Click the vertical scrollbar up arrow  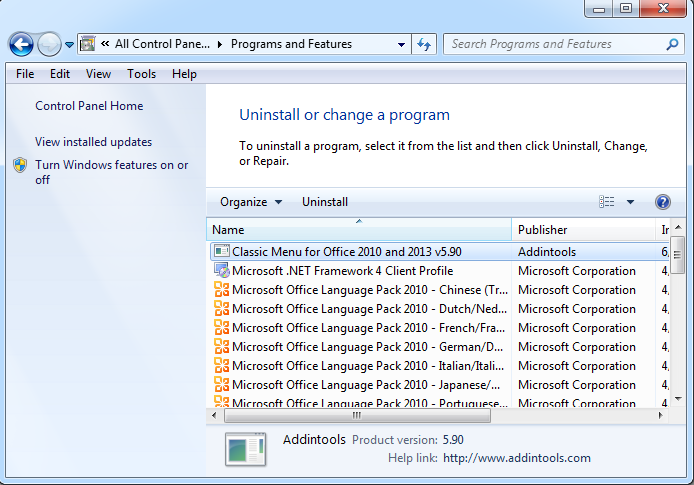click(x=678, y=227)
